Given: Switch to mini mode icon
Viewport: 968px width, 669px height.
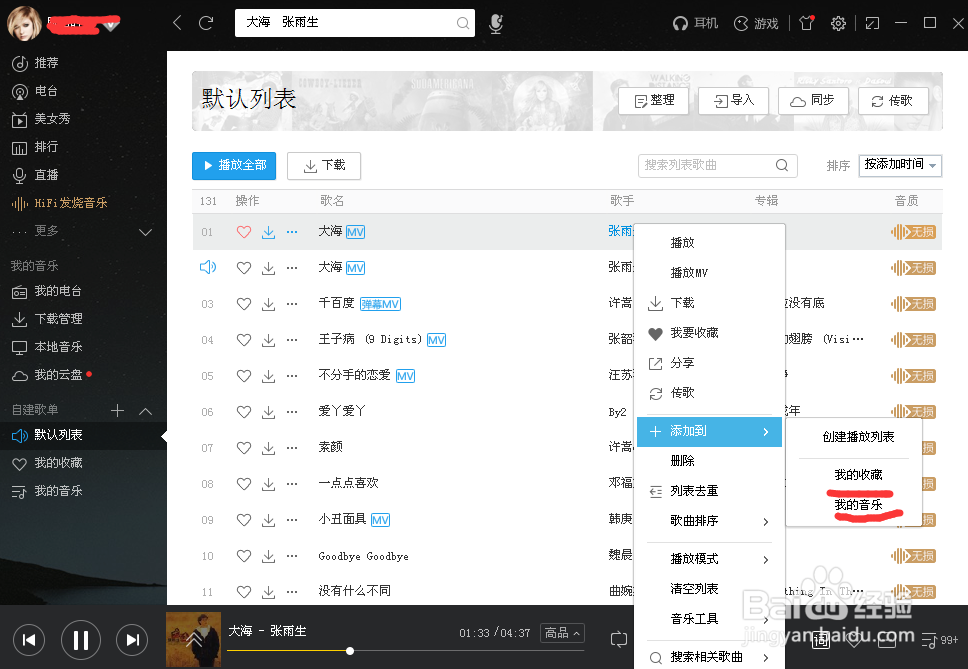Looking at the screenshot, I should click(872, 23).
